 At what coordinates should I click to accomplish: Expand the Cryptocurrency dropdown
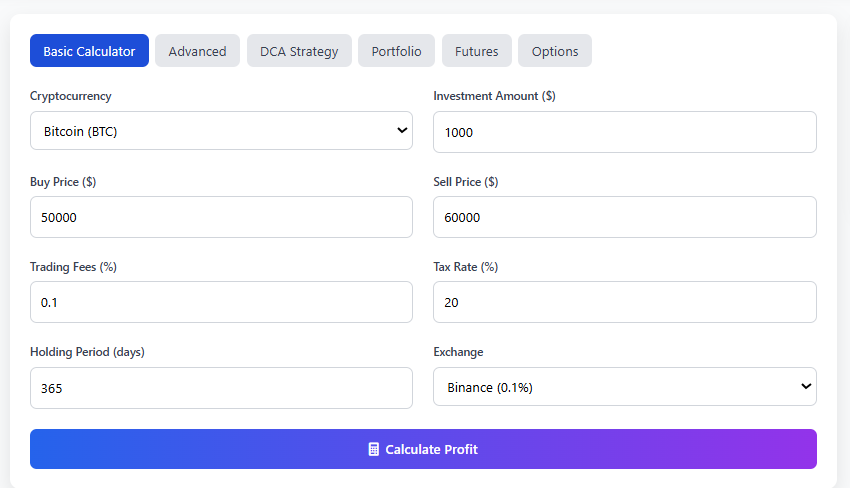tap(221, 131)
